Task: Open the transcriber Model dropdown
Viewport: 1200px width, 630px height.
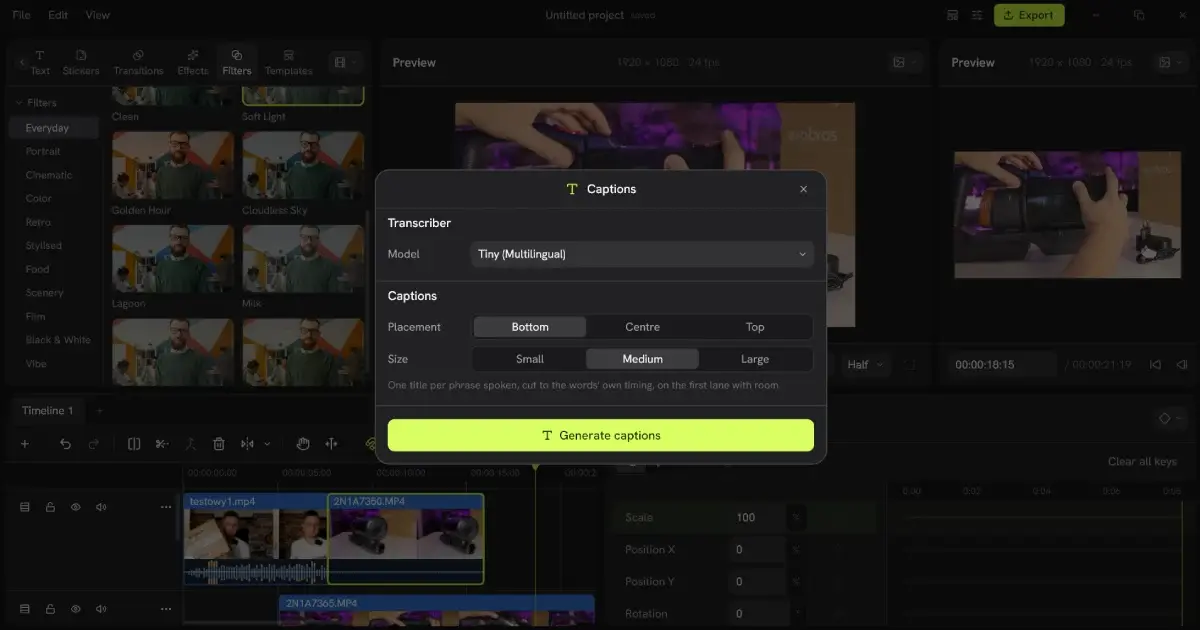Action: [642, 254]
